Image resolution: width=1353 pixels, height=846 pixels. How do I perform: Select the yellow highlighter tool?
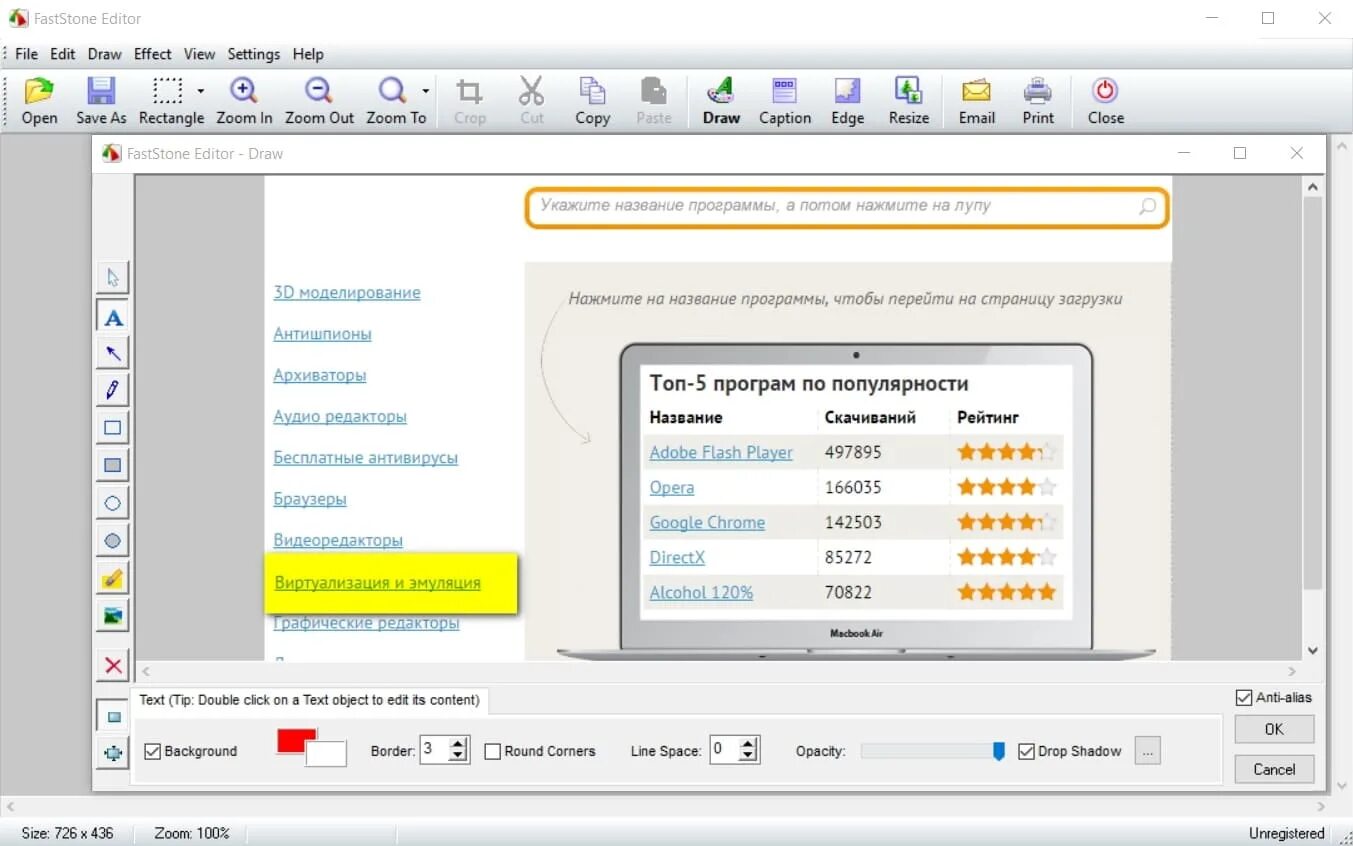[113, 578]
